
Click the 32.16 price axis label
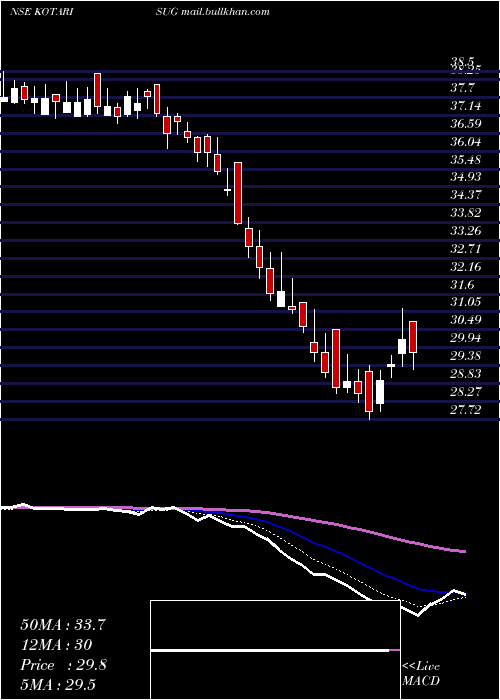[x=465, y=267]
